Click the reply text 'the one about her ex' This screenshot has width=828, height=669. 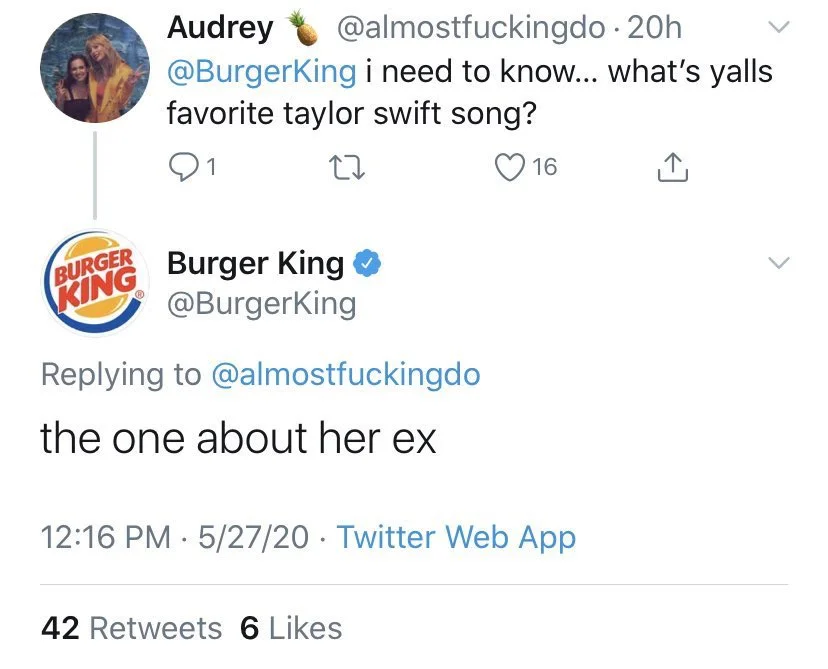click(238, 440)
